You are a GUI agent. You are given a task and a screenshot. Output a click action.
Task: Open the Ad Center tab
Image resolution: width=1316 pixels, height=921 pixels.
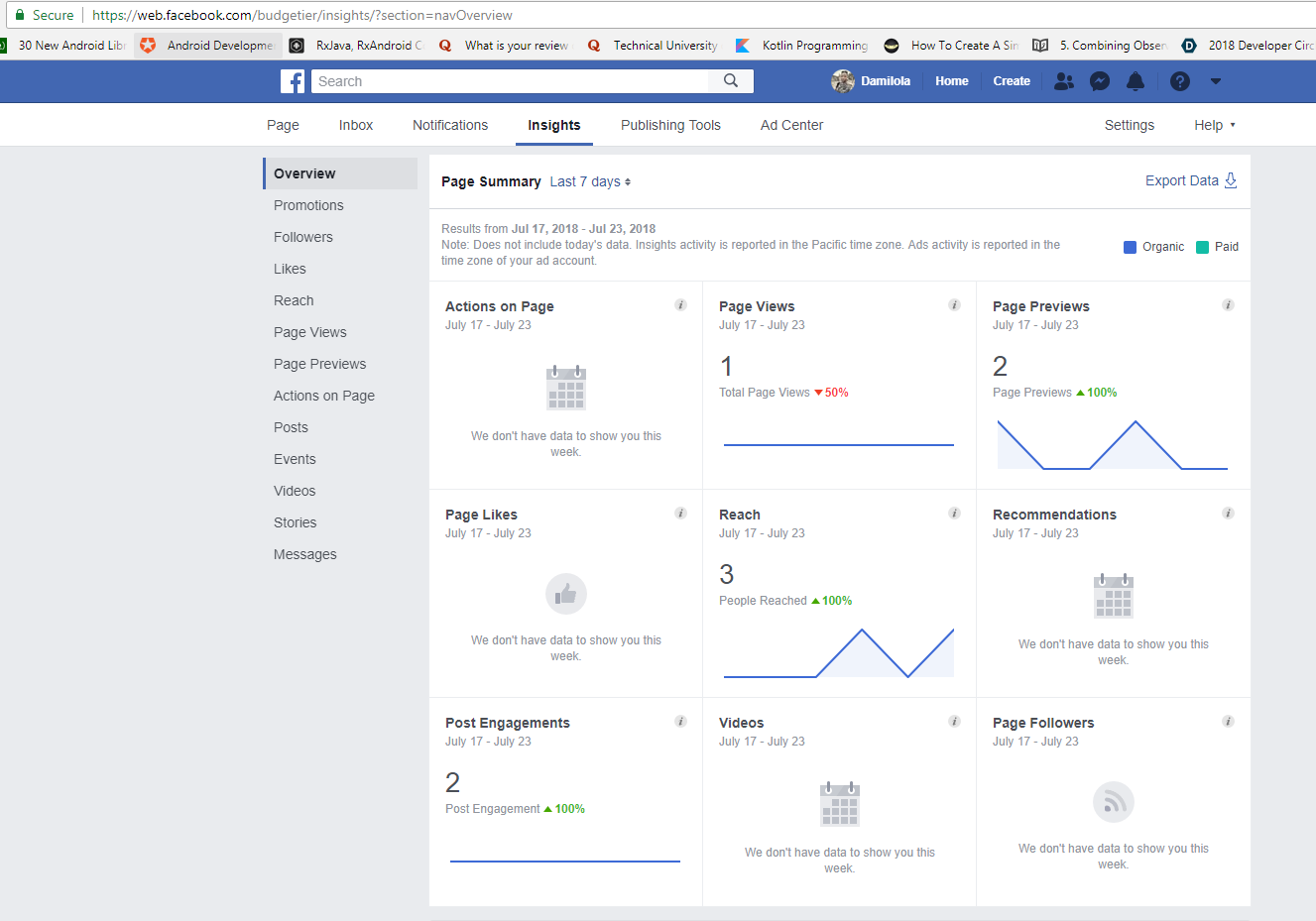coord(791,125)
